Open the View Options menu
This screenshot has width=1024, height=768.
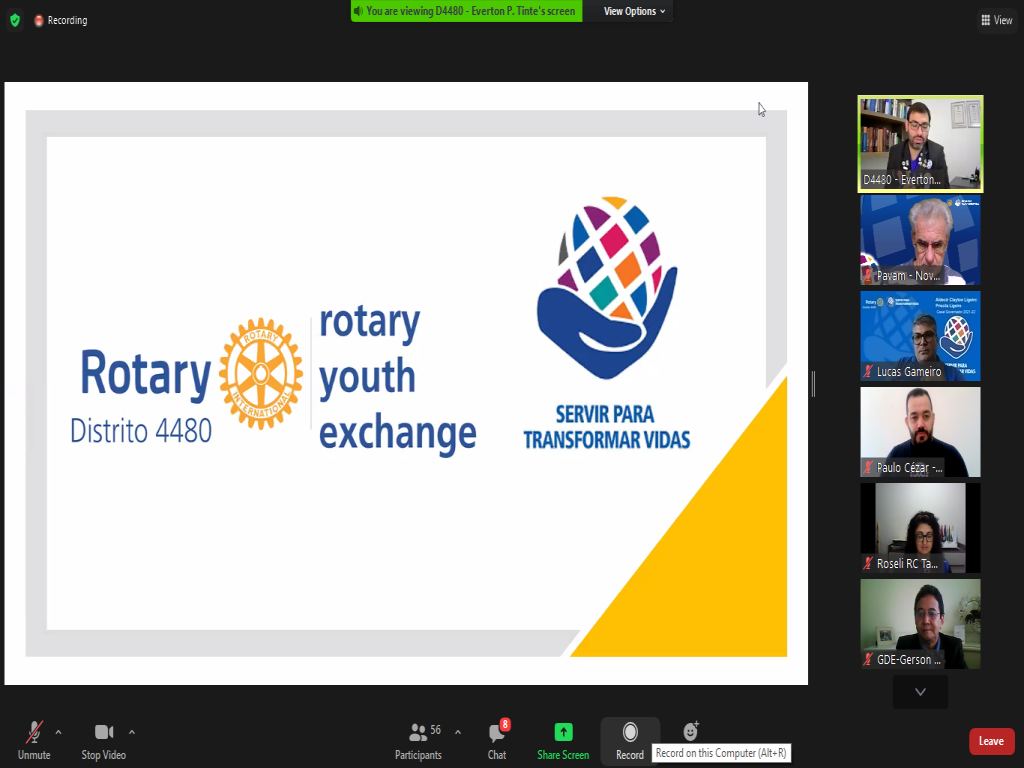coord(635,11)
